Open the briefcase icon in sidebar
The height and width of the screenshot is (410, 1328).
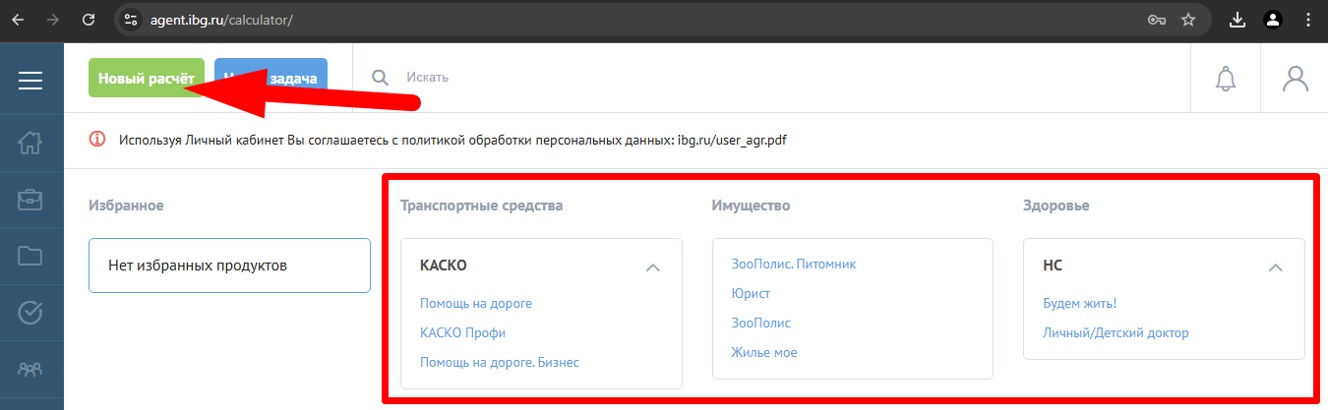(x=30, y=199)
